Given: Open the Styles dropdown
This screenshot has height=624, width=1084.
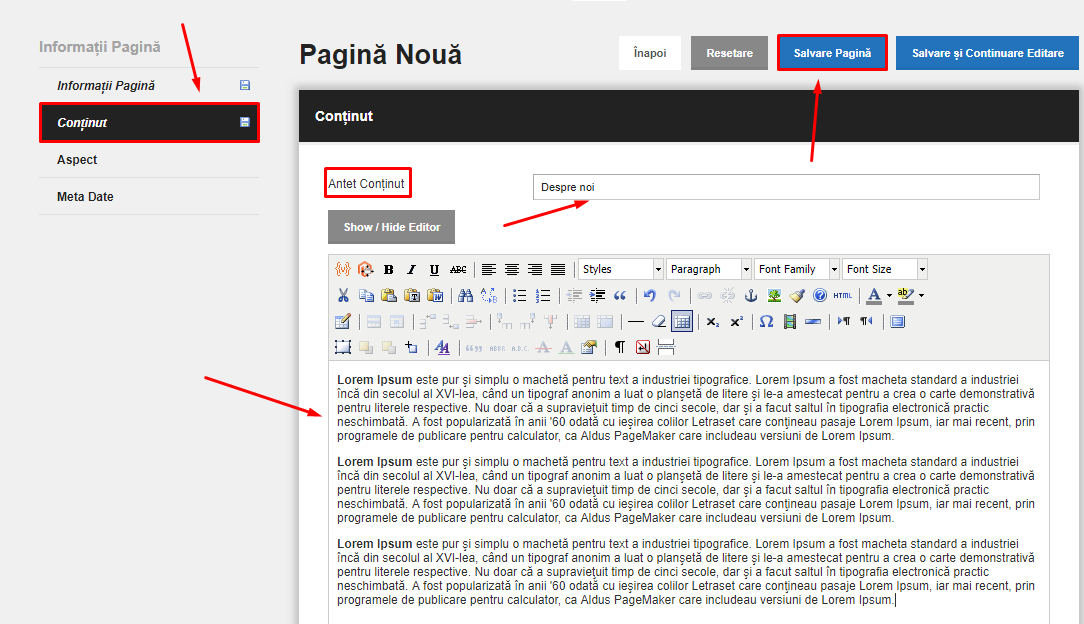Looking at the screenshot, I should [621, 270].
